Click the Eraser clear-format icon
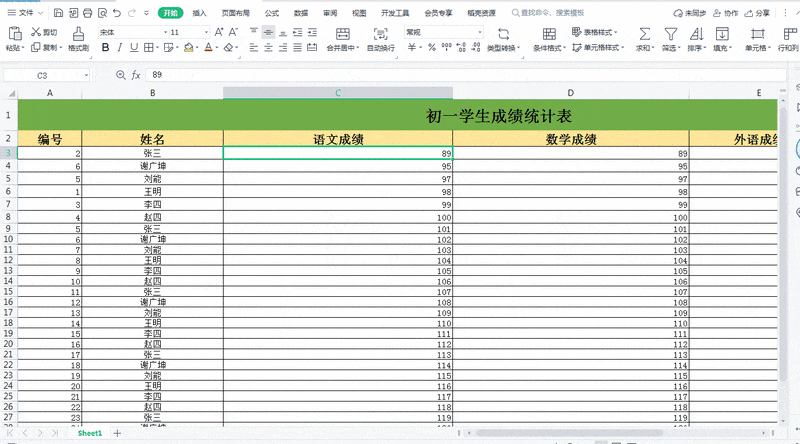The width and height of the screenshot is (800, 444). 229,47
